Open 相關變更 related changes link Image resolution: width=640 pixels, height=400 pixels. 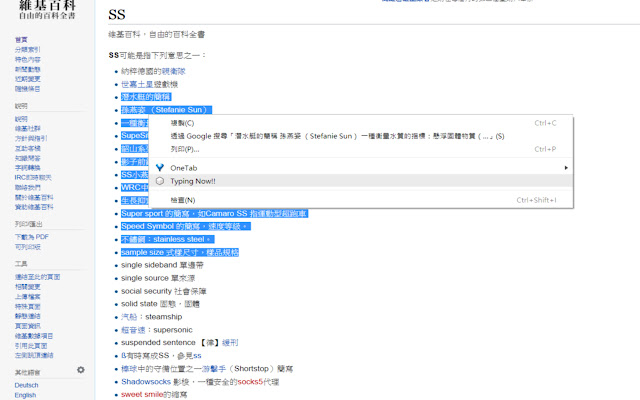pyautogui.click(x=27, y=287)
